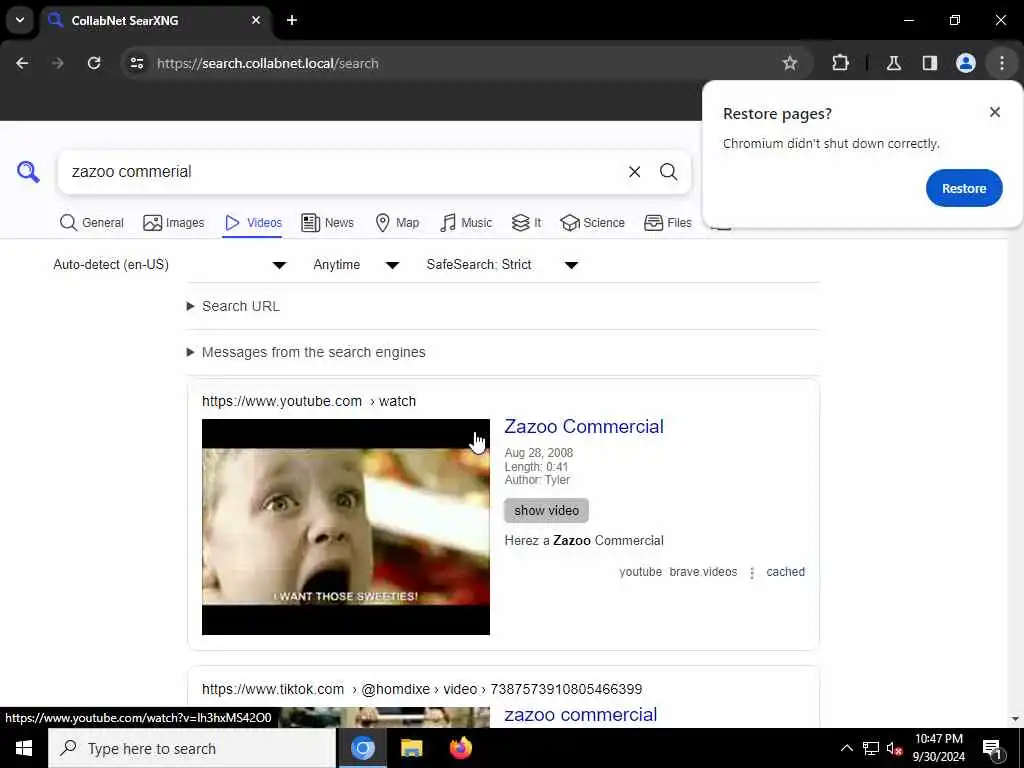
Task: Open the tiktok.com result URL
Action: [x=422, y=689]
